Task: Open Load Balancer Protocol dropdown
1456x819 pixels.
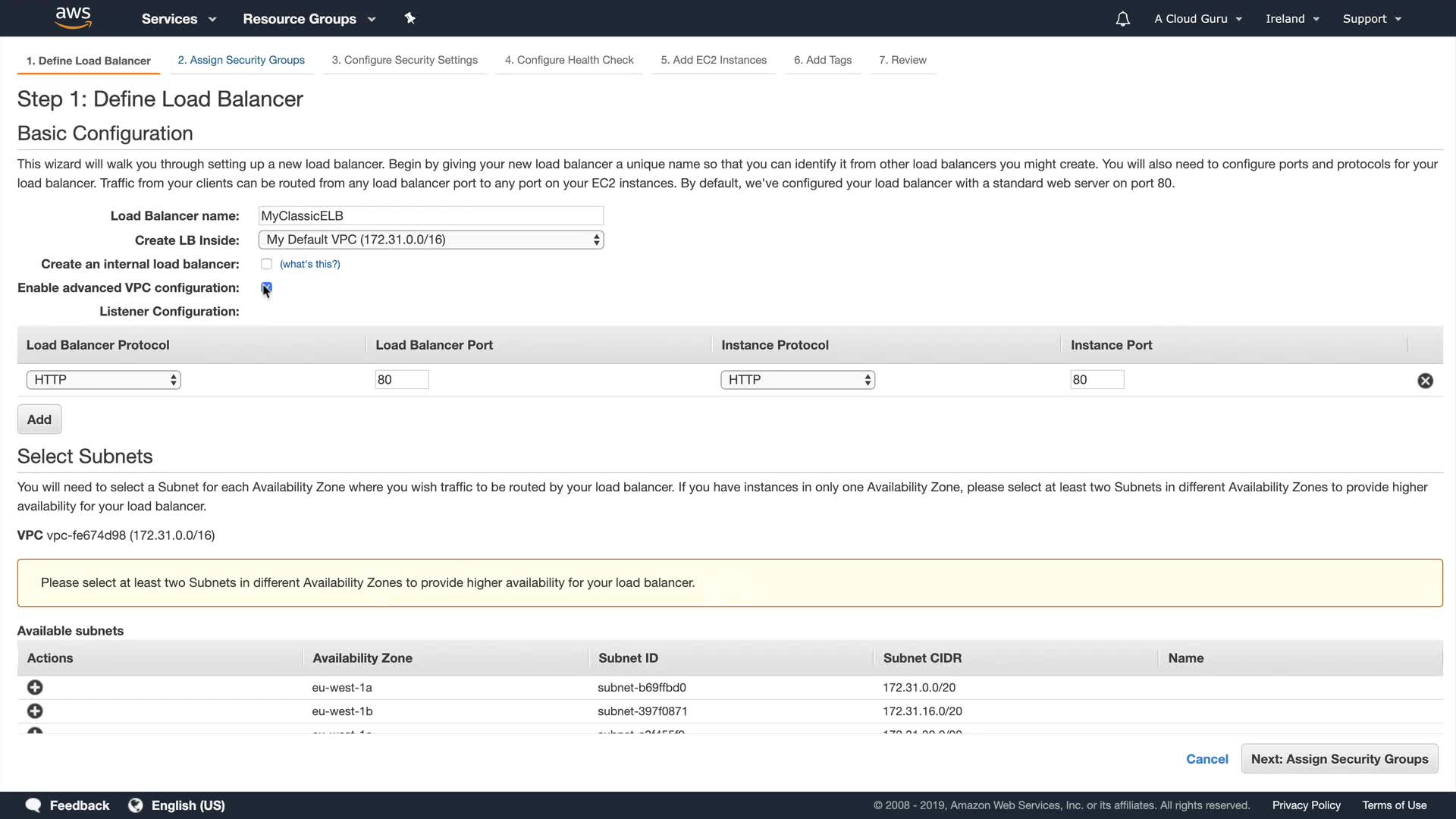Action: pyautogui.click(x=103, y=380)
